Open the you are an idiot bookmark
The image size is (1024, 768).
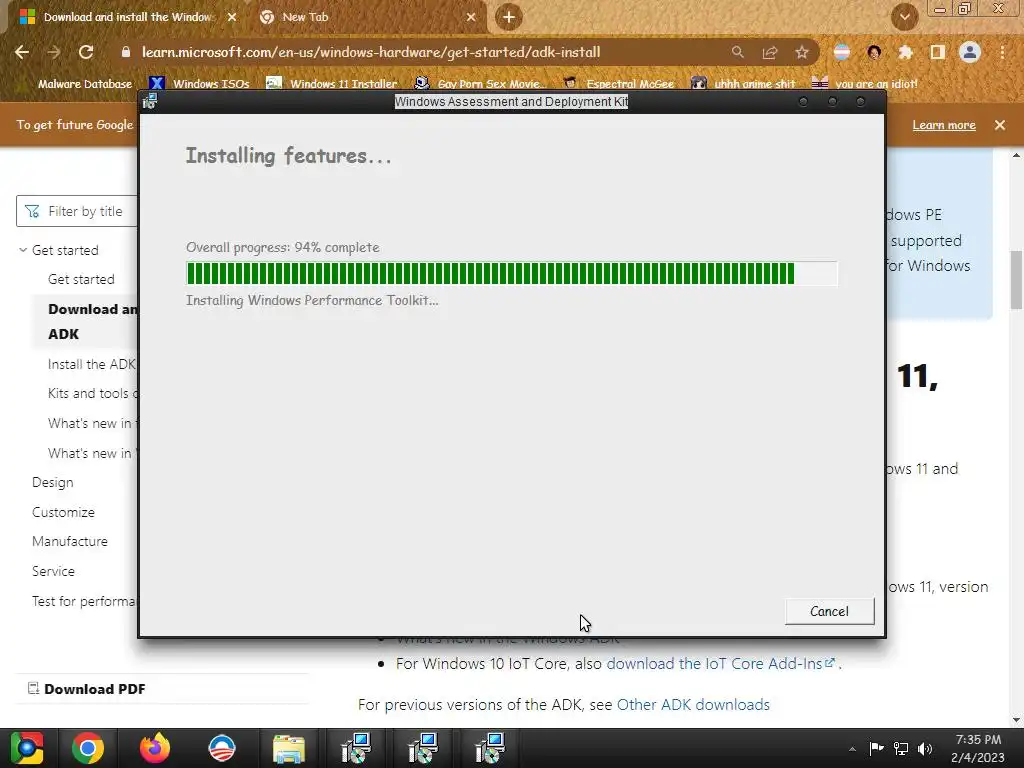pyautogui.click(x=865, y=84)
